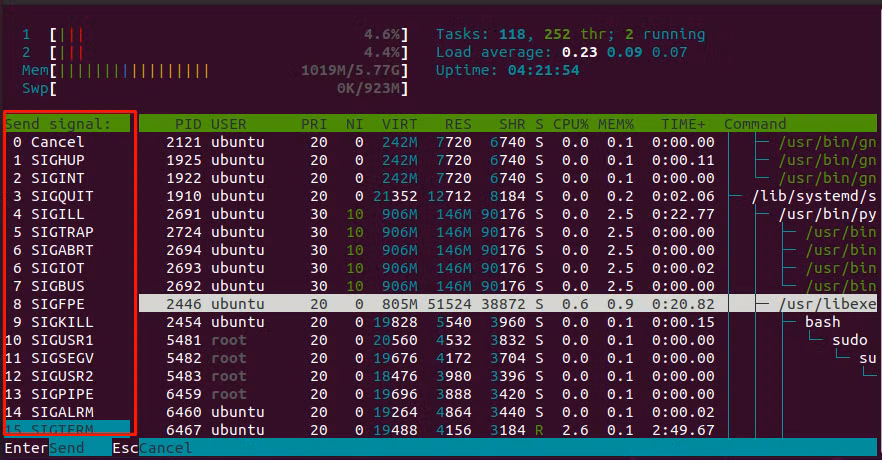The image size is (882, 460).
Task: Select process row with PID 2121
Action: click(508, 142)
